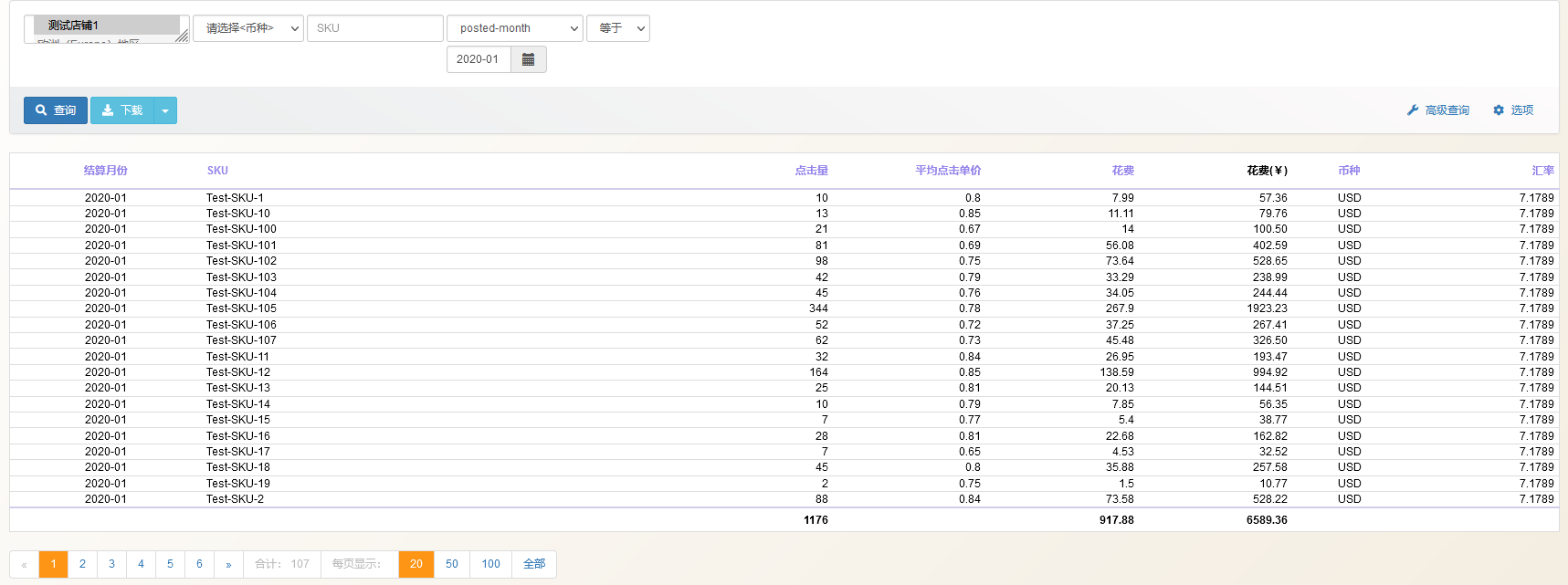Go to page 2
The image size is (1568, 585).
82,564
